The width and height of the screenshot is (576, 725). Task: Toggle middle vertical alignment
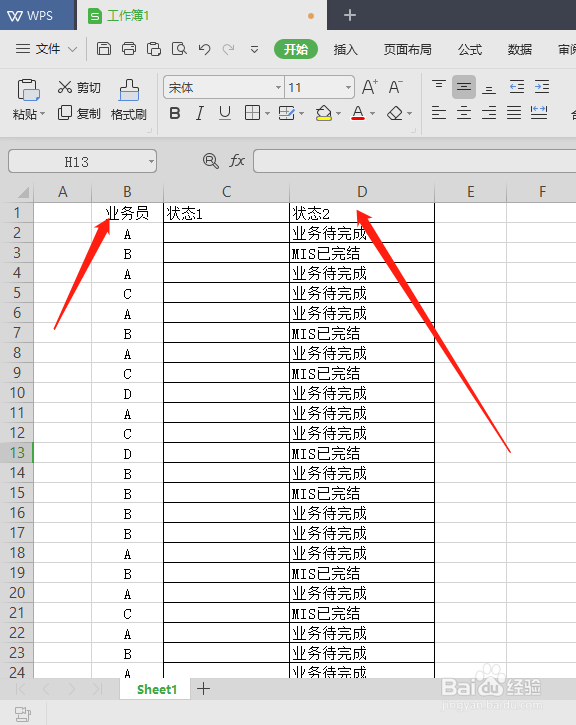464,86
